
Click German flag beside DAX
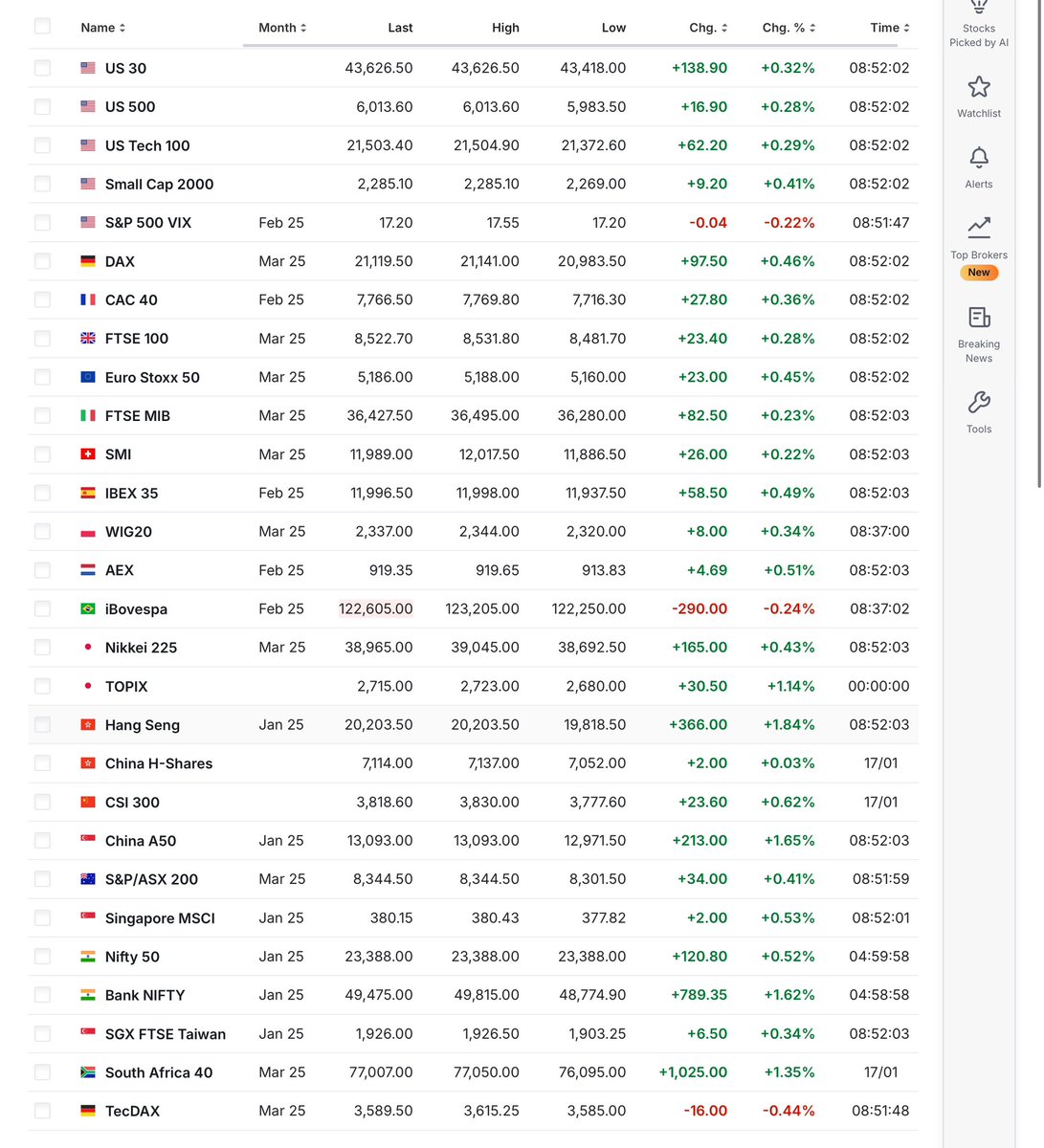[x=88, y=261]
